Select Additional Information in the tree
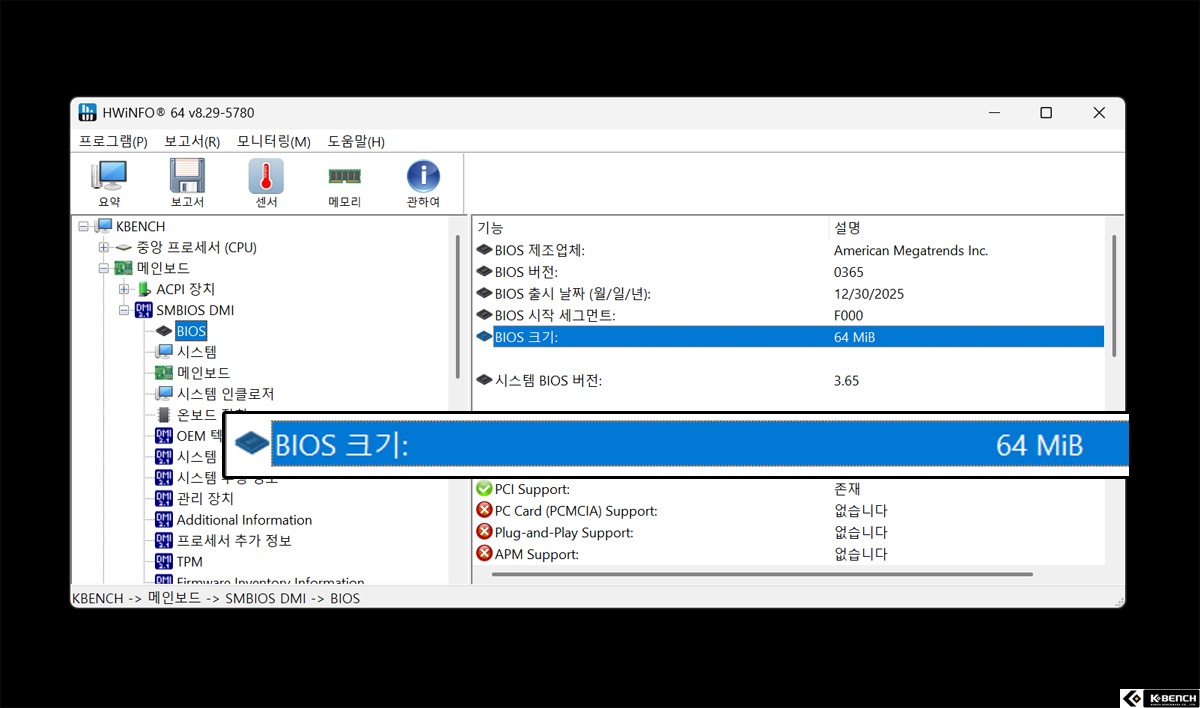The image size is (1200, 708). 244,520
